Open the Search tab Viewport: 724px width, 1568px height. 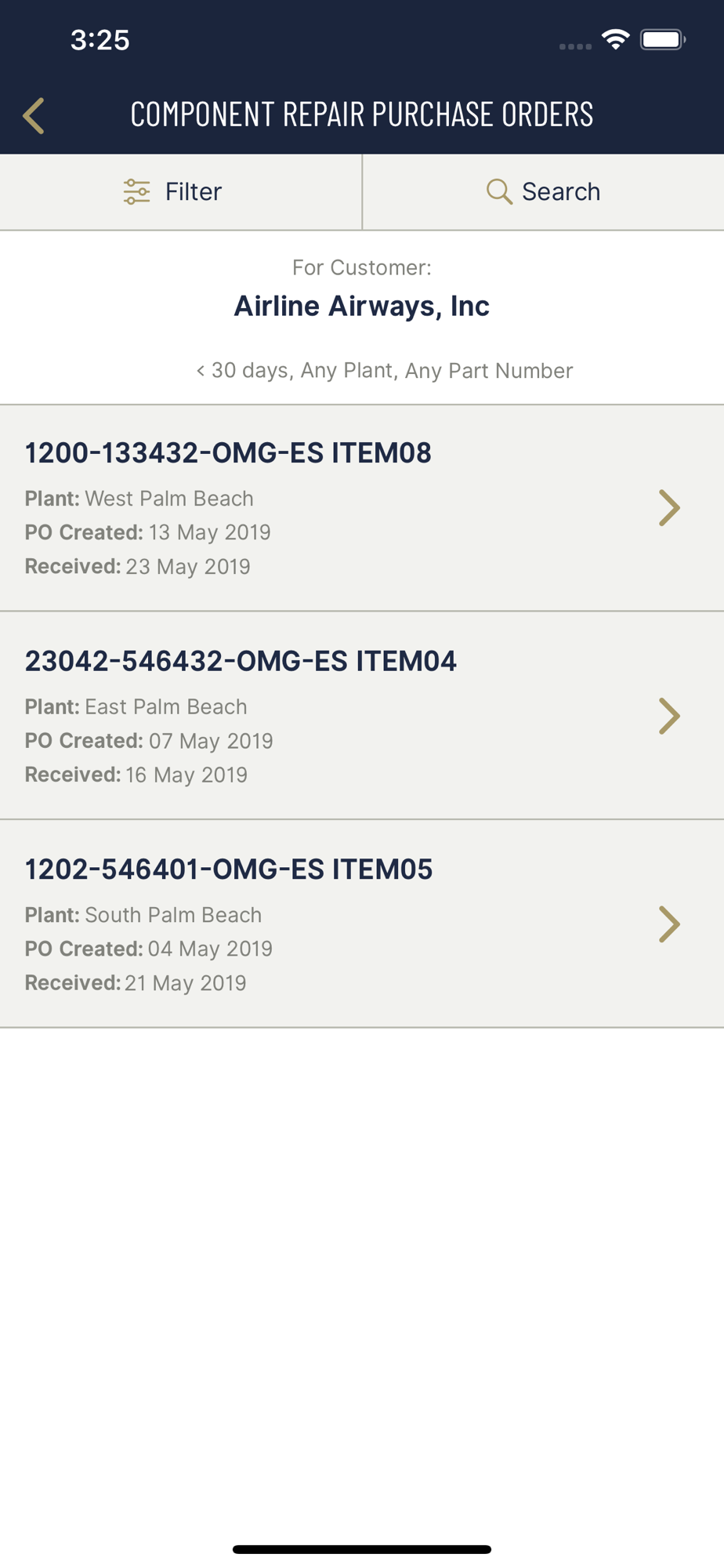(x=544, y=192)
